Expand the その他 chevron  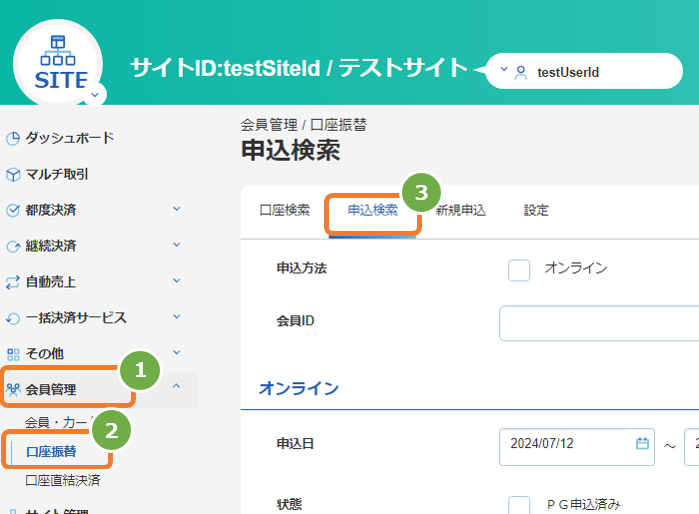click(177, 353)
